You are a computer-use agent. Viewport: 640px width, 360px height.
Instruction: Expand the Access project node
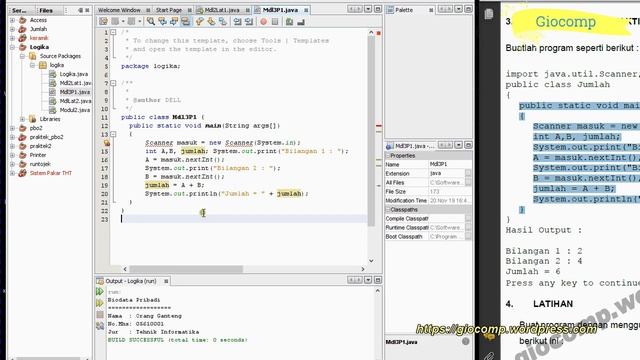13,20
